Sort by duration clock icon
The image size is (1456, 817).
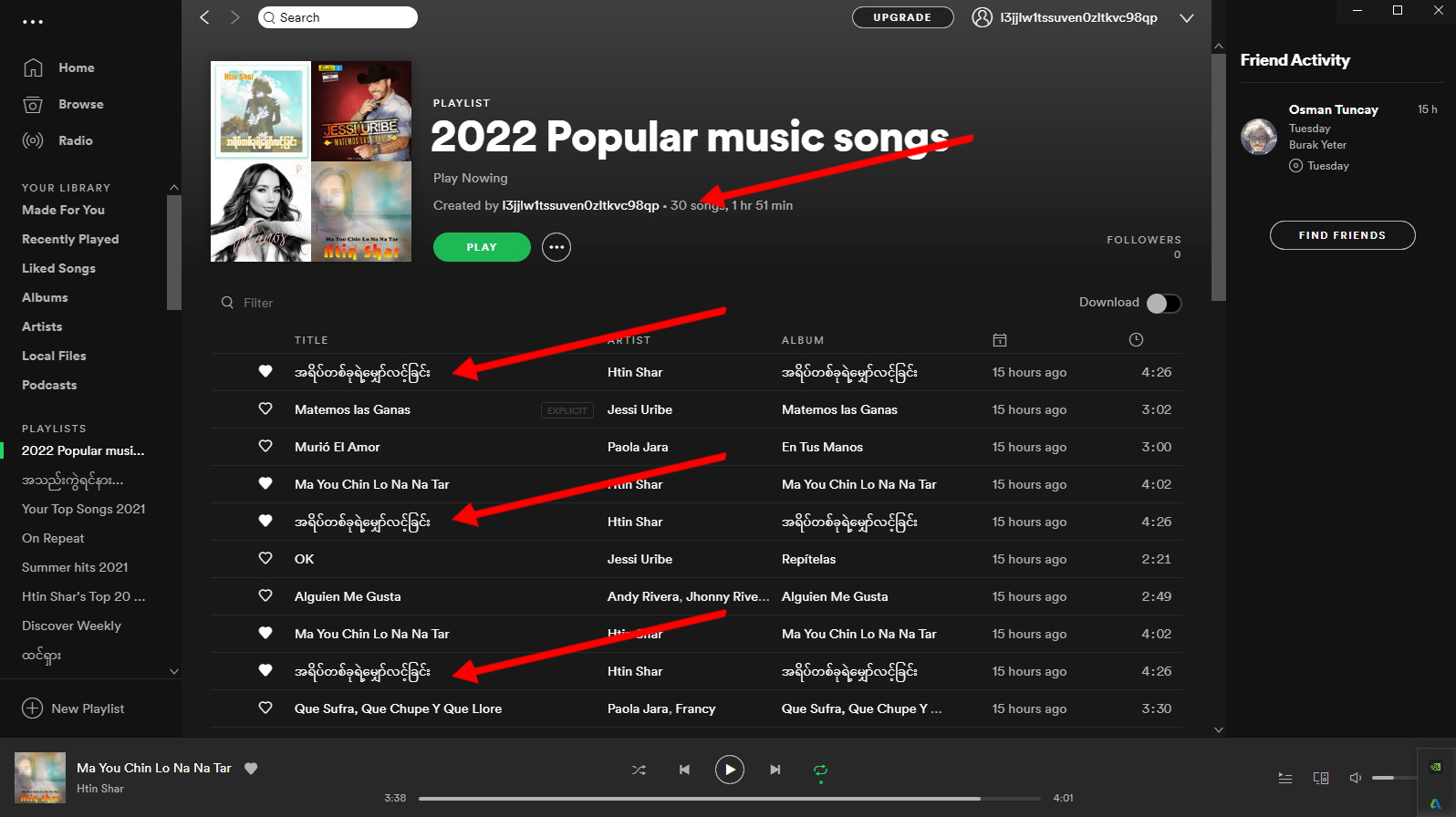(x=1136, y=340)
